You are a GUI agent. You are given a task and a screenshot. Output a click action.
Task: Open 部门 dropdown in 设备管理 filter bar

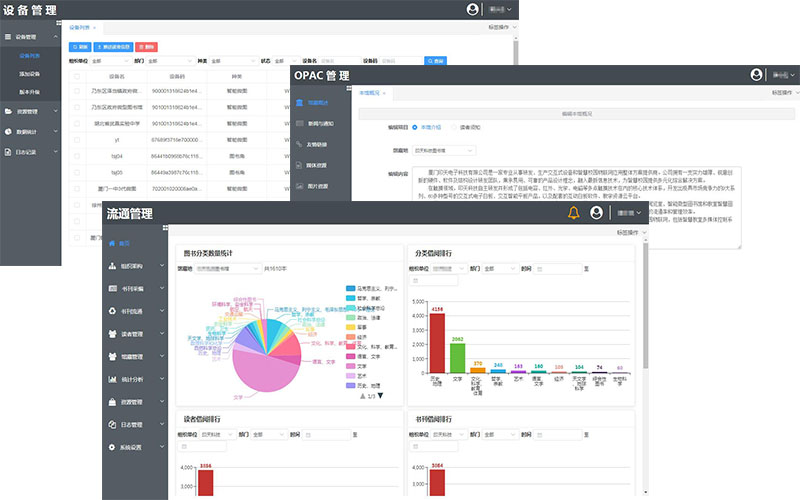(x=170, y=61)
